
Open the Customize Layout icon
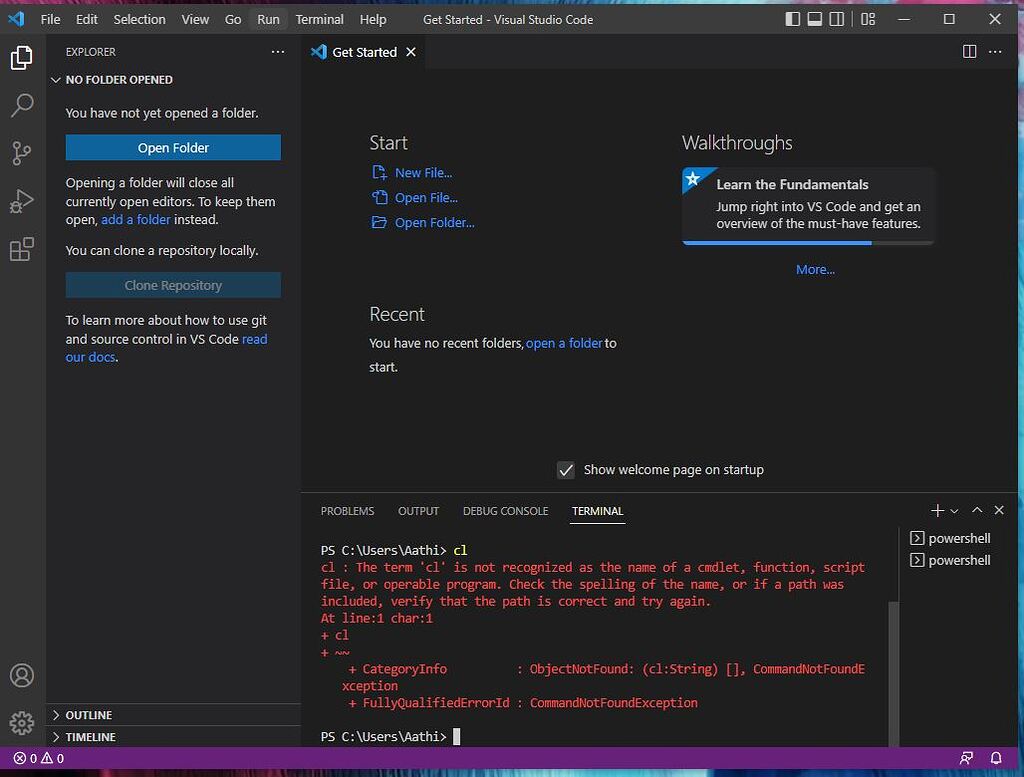[868, 19]
